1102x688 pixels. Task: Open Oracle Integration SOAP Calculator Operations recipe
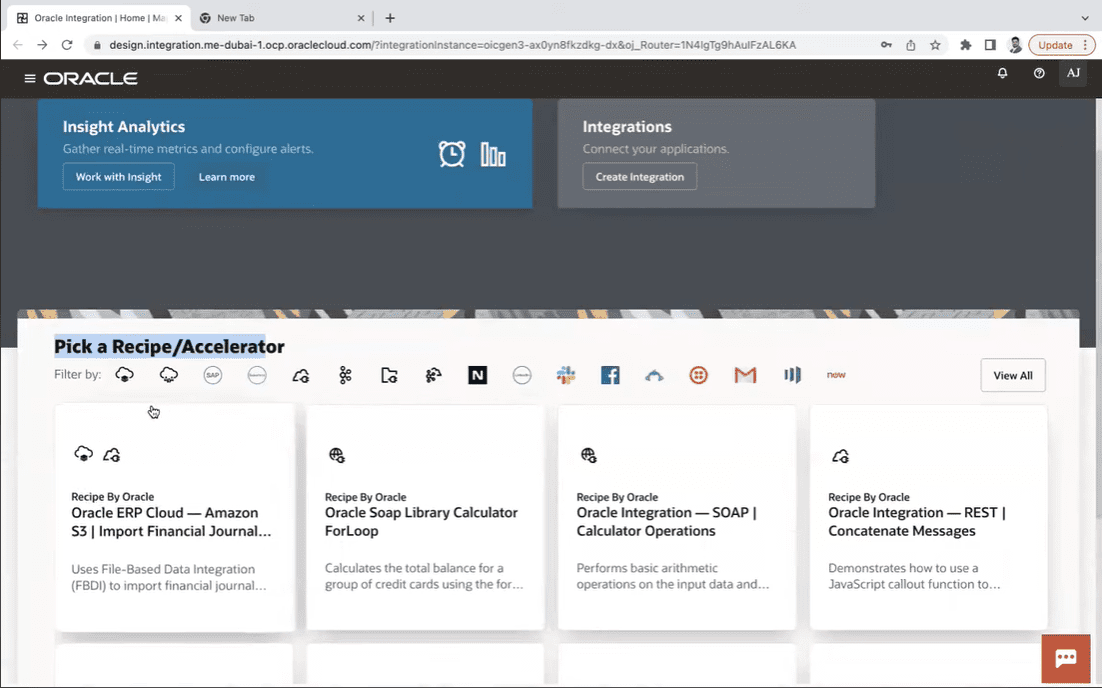pyautogui.click(x=677, y=517)
